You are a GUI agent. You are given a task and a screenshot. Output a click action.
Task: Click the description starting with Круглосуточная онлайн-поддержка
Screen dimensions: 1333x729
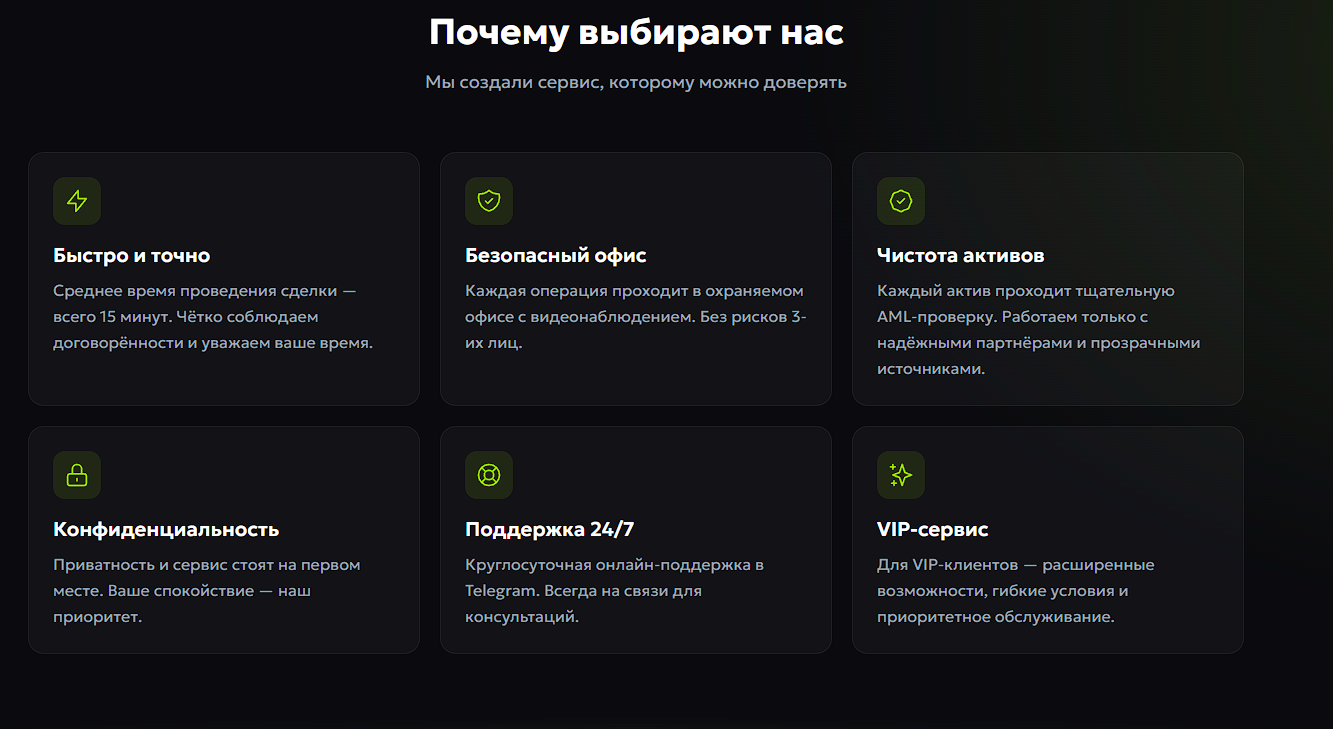615,590
